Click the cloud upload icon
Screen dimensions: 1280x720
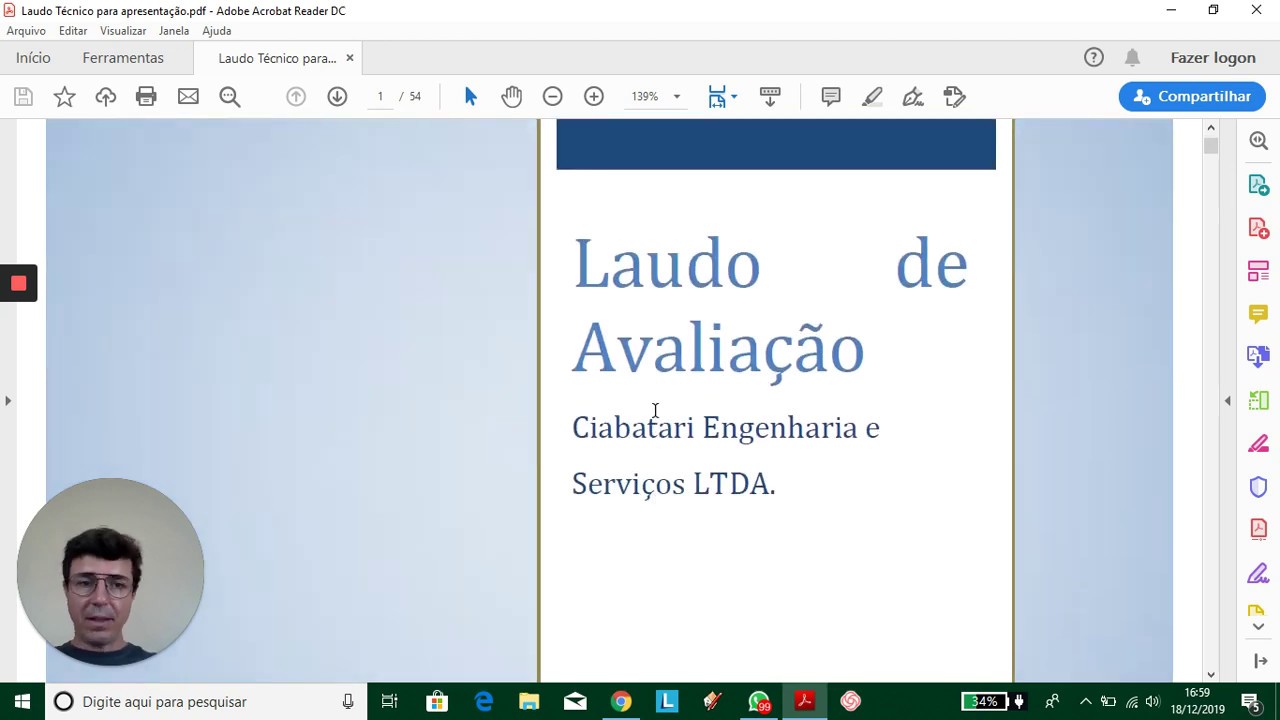click(x=105, y=97)
